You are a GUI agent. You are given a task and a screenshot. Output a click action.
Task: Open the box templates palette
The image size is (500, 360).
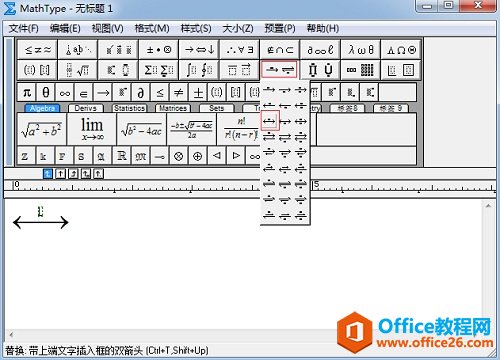point(401,70)
